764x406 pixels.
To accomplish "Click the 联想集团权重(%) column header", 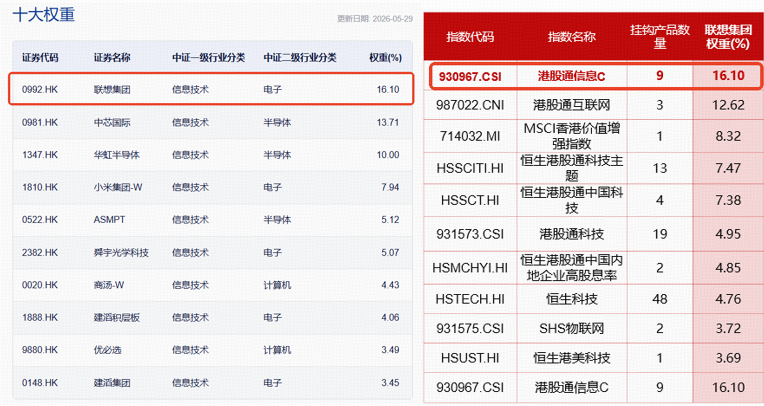I will point(728,37).
